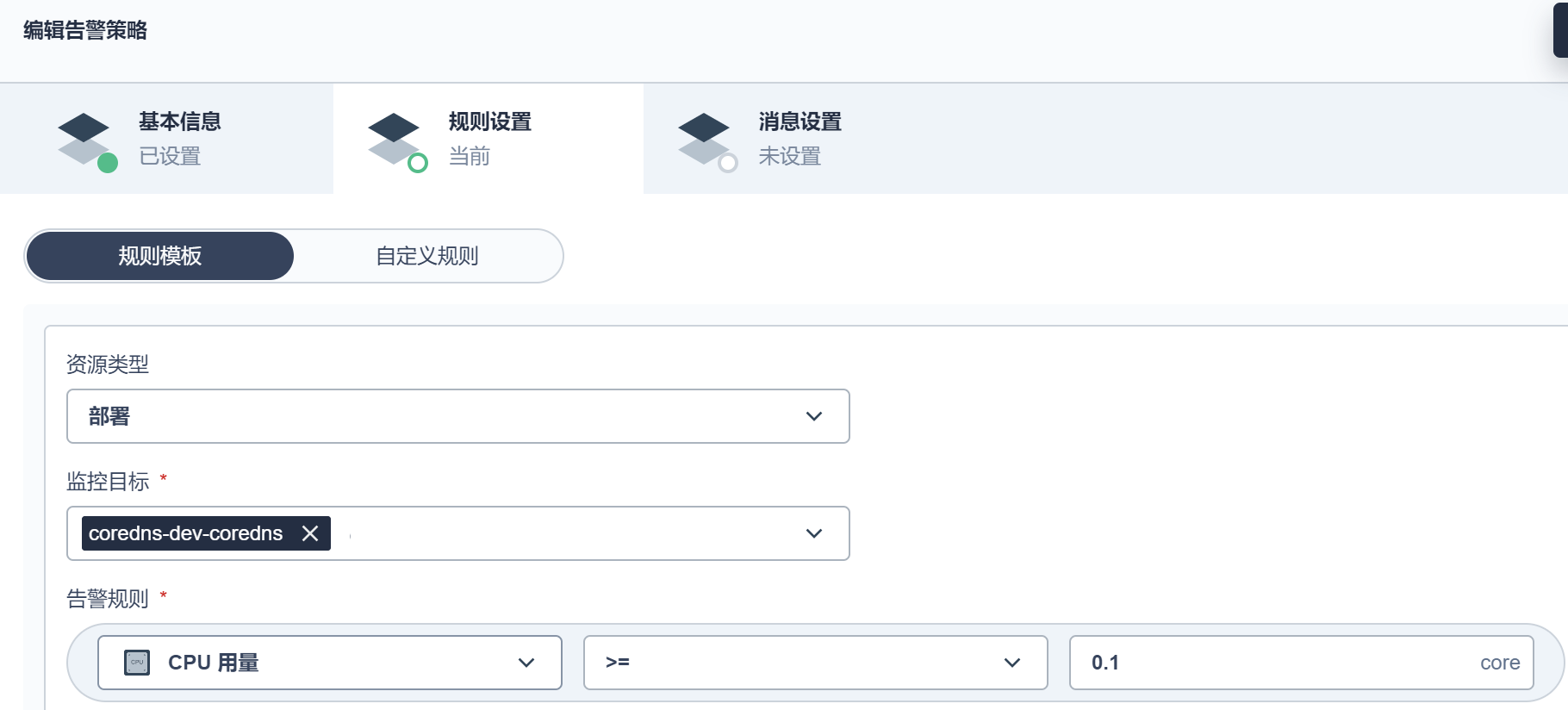Click the CPU chip icon in alert rule

pyautogui.click(x=137, y=663)
